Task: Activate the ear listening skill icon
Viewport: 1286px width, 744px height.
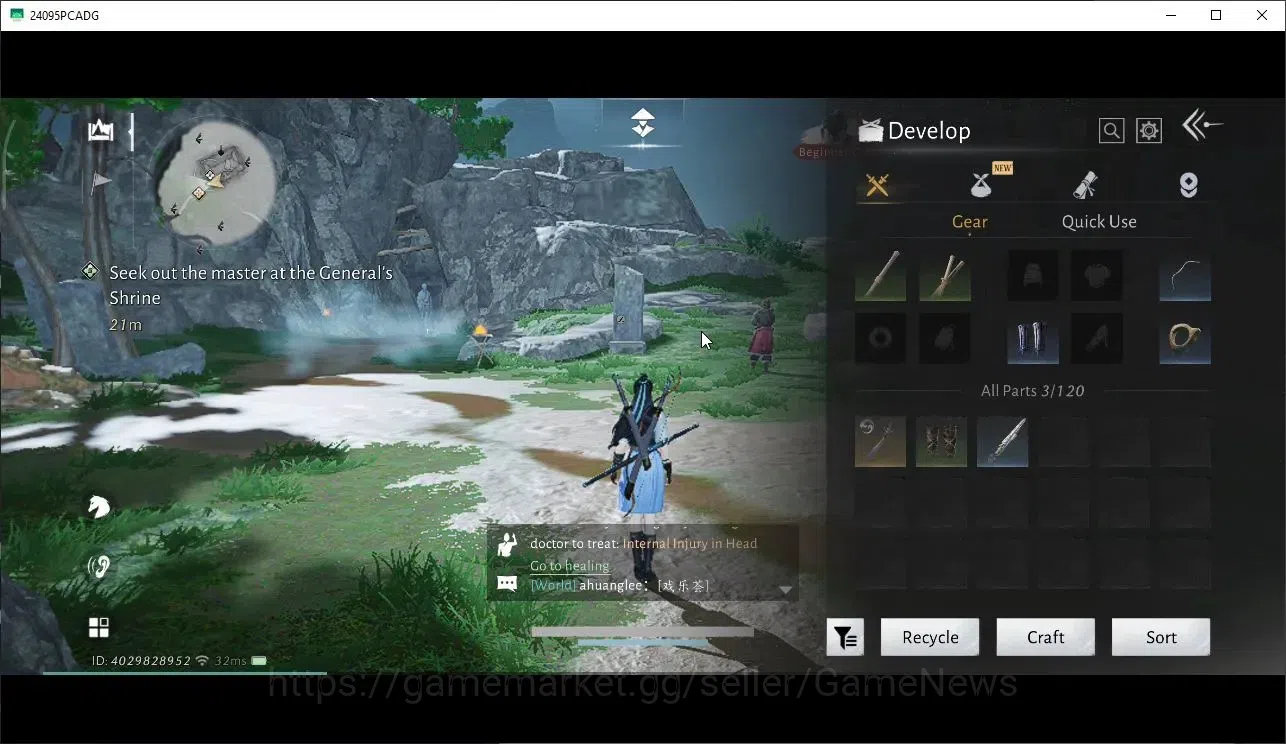Action: (x=99, y=567)
